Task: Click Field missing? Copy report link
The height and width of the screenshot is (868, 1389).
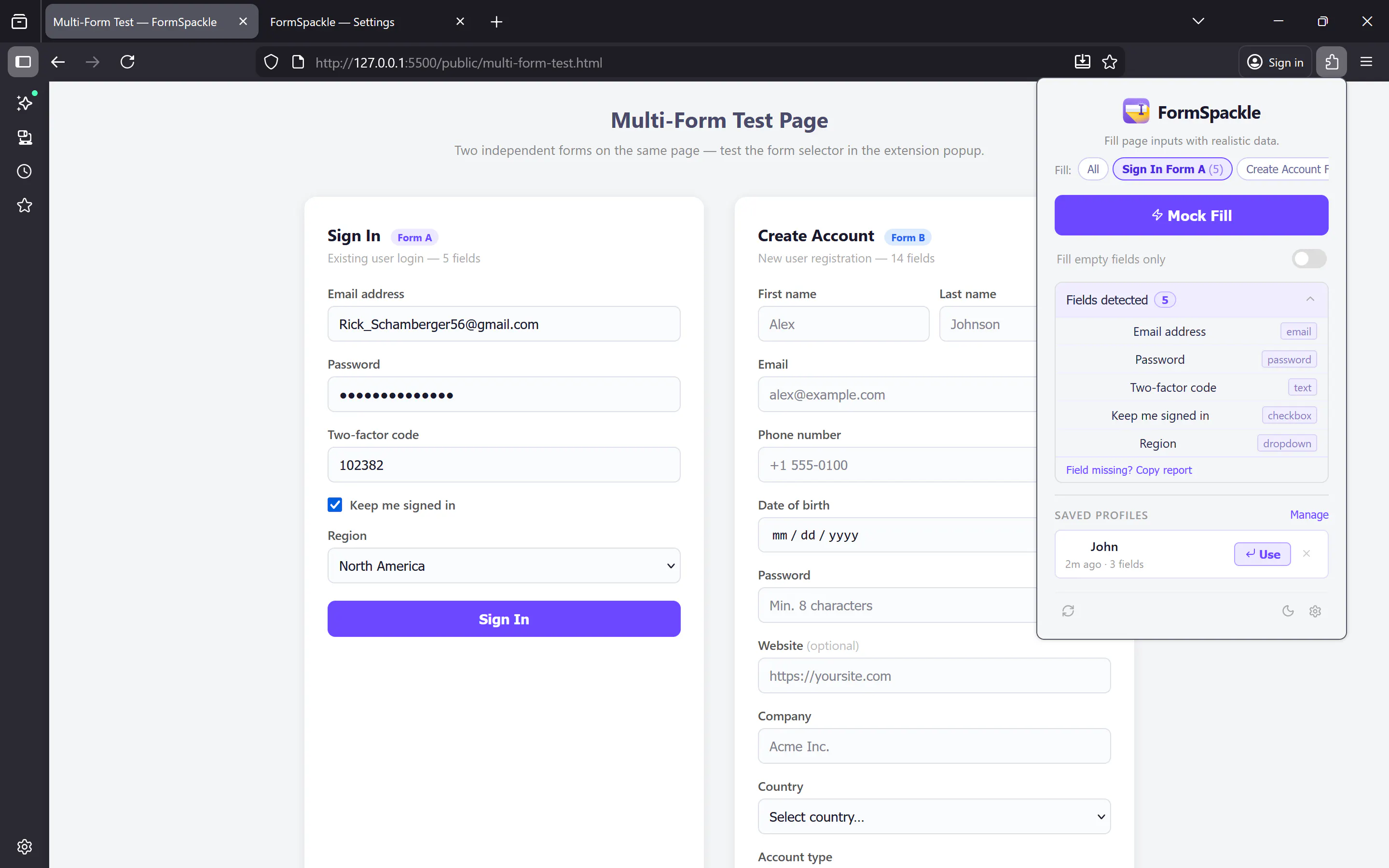Action: coord(1128,469)
